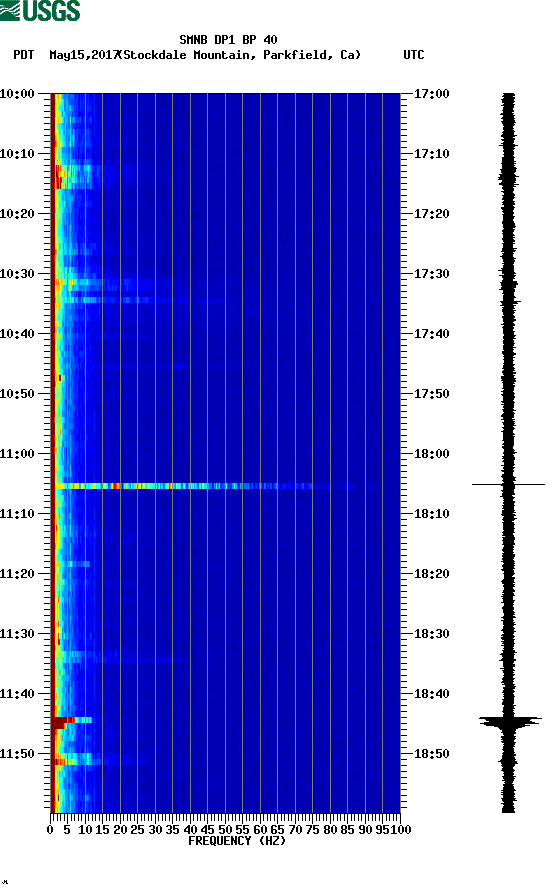Click the '17:10' UTC time label
This screenshot has height=893, width=552.
(x=431, y=154)
